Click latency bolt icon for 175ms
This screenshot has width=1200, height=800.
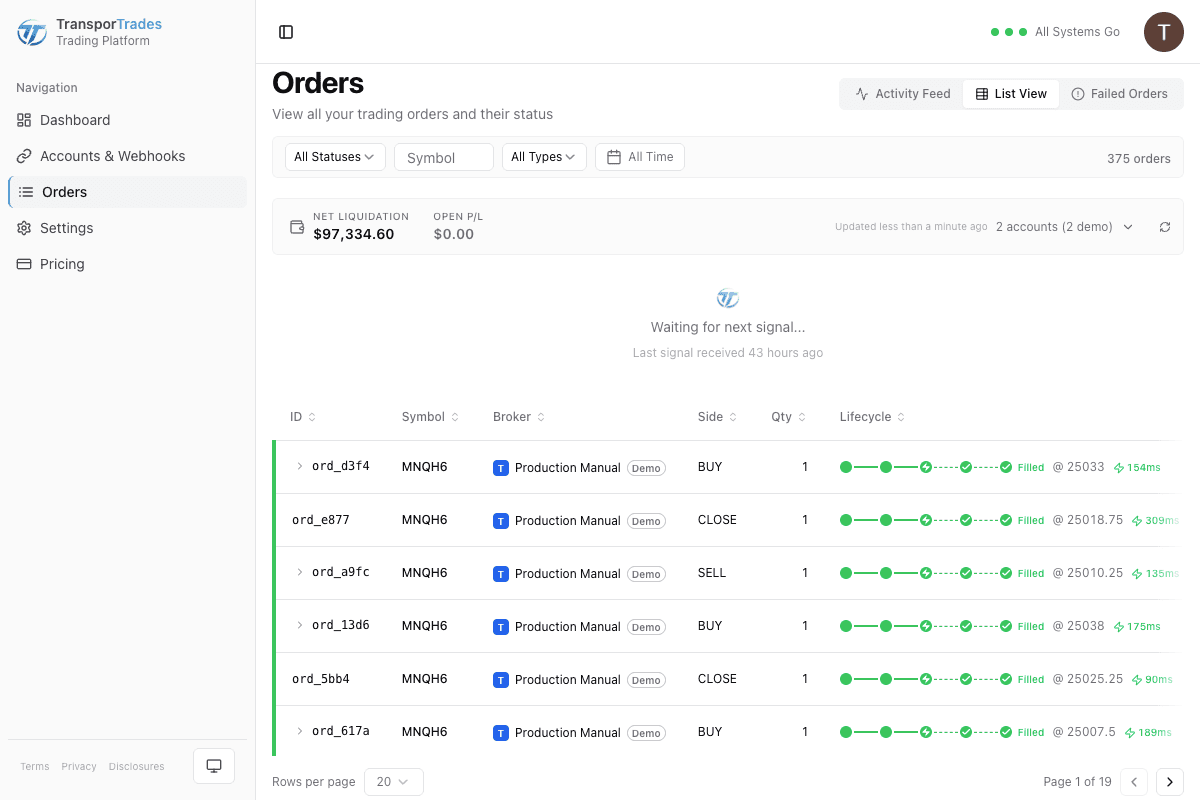click(1119, 627)
